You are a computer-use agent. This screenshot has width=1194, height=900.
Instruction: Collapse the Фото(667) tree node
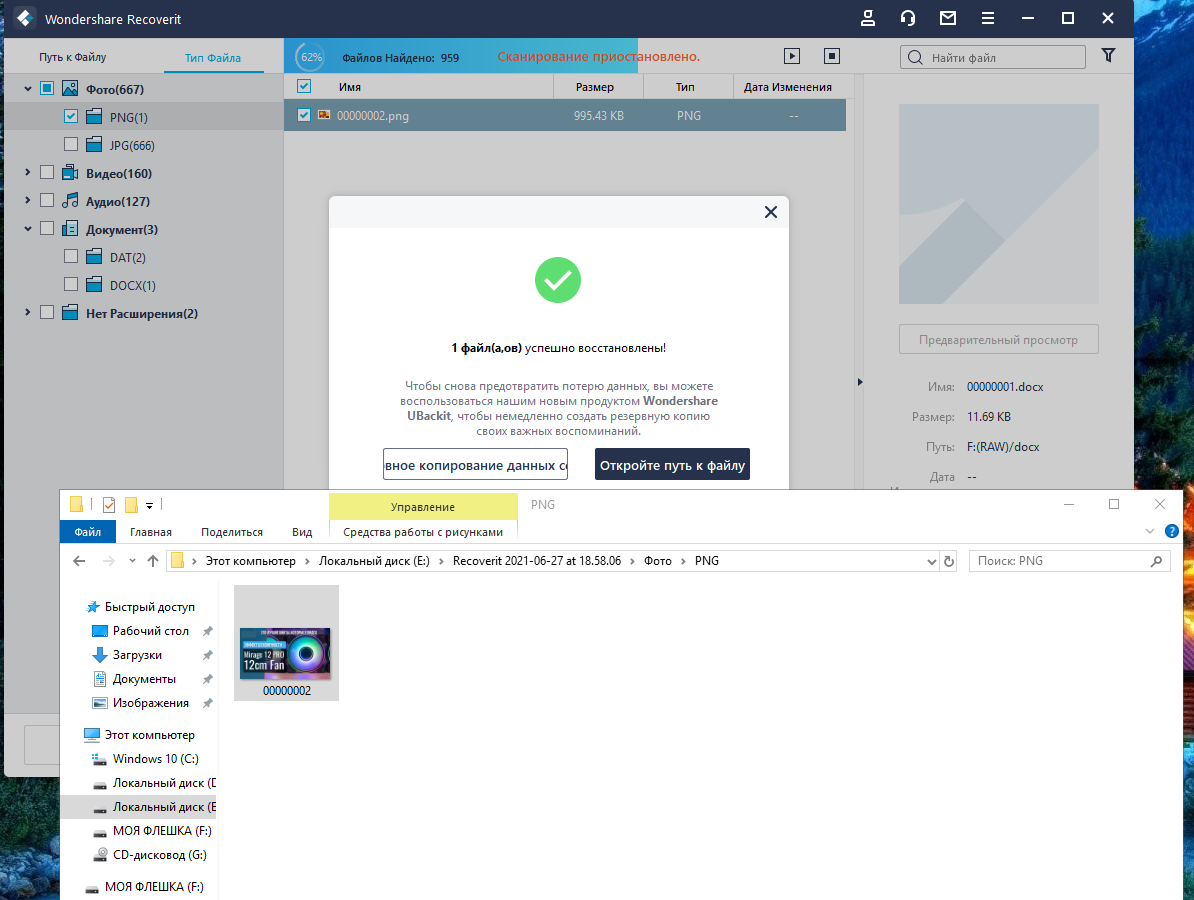coord(27,89)
